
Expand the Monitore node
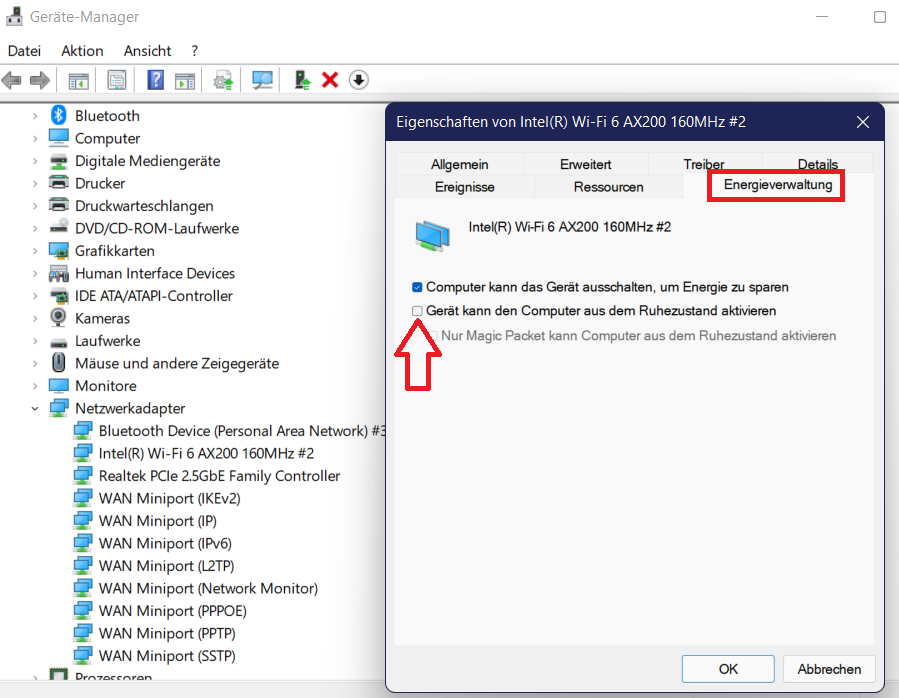tap(35, 386)
